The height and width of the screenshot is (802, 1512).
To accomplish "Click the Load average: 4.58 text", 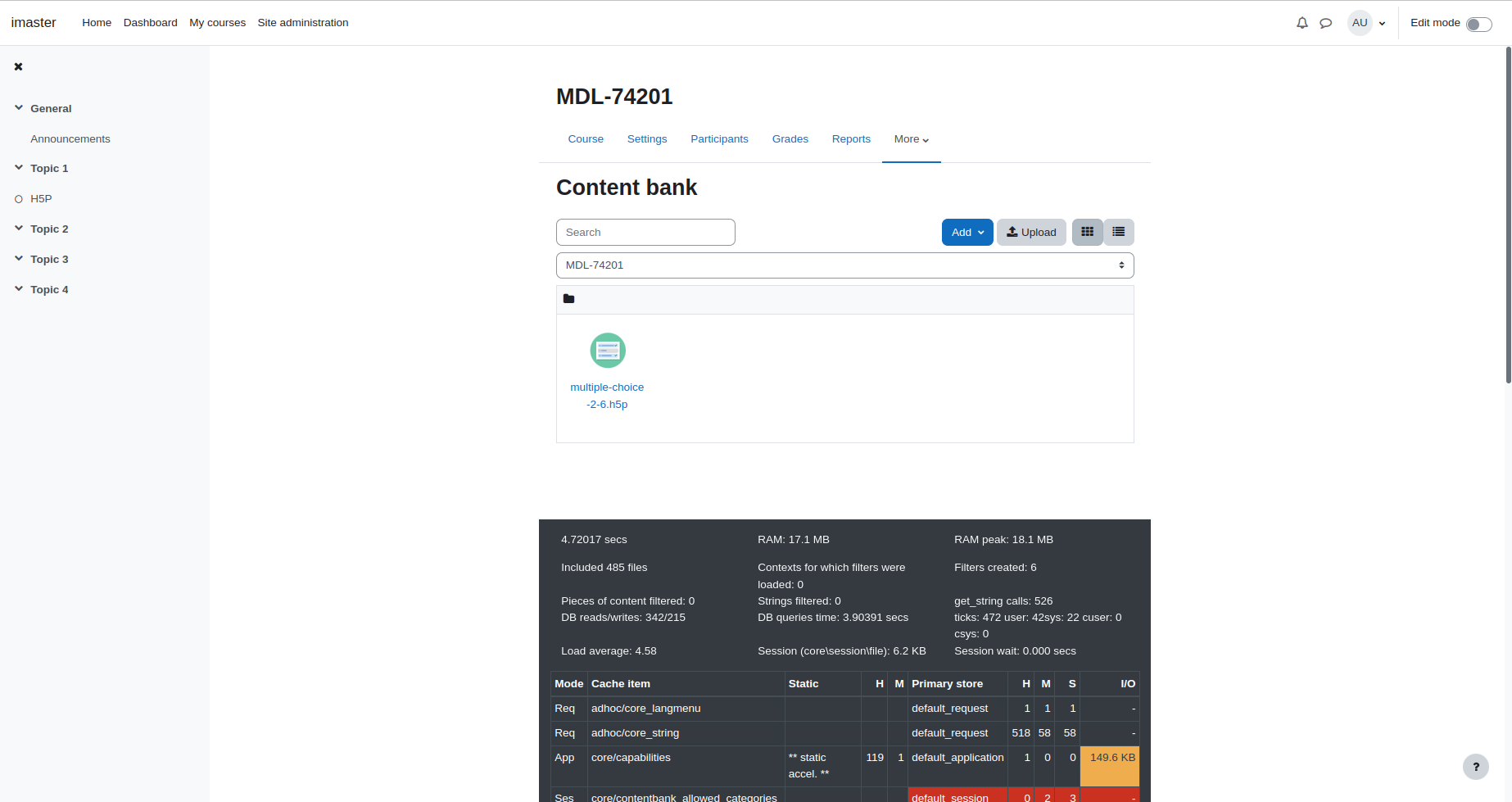I will (x=609, y=651).
